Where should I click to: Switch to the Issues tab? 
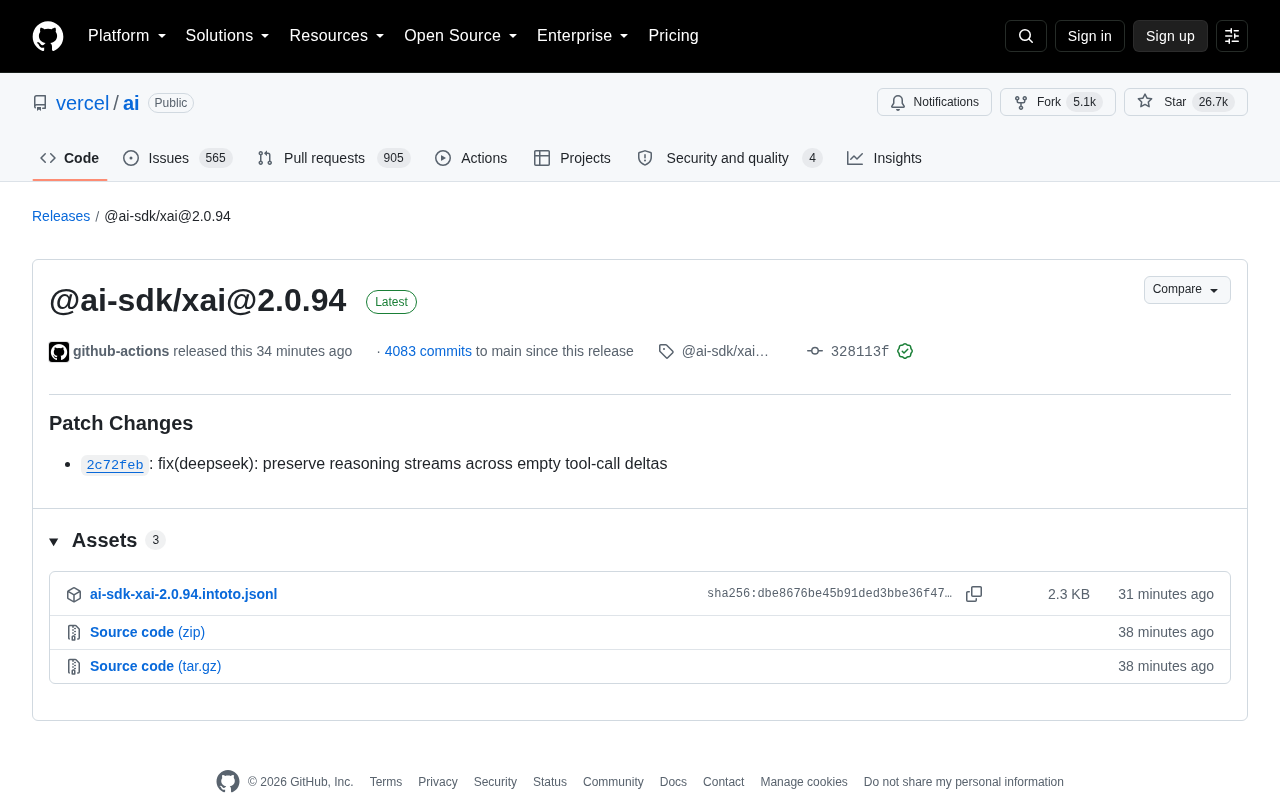(x=178, y=158)
